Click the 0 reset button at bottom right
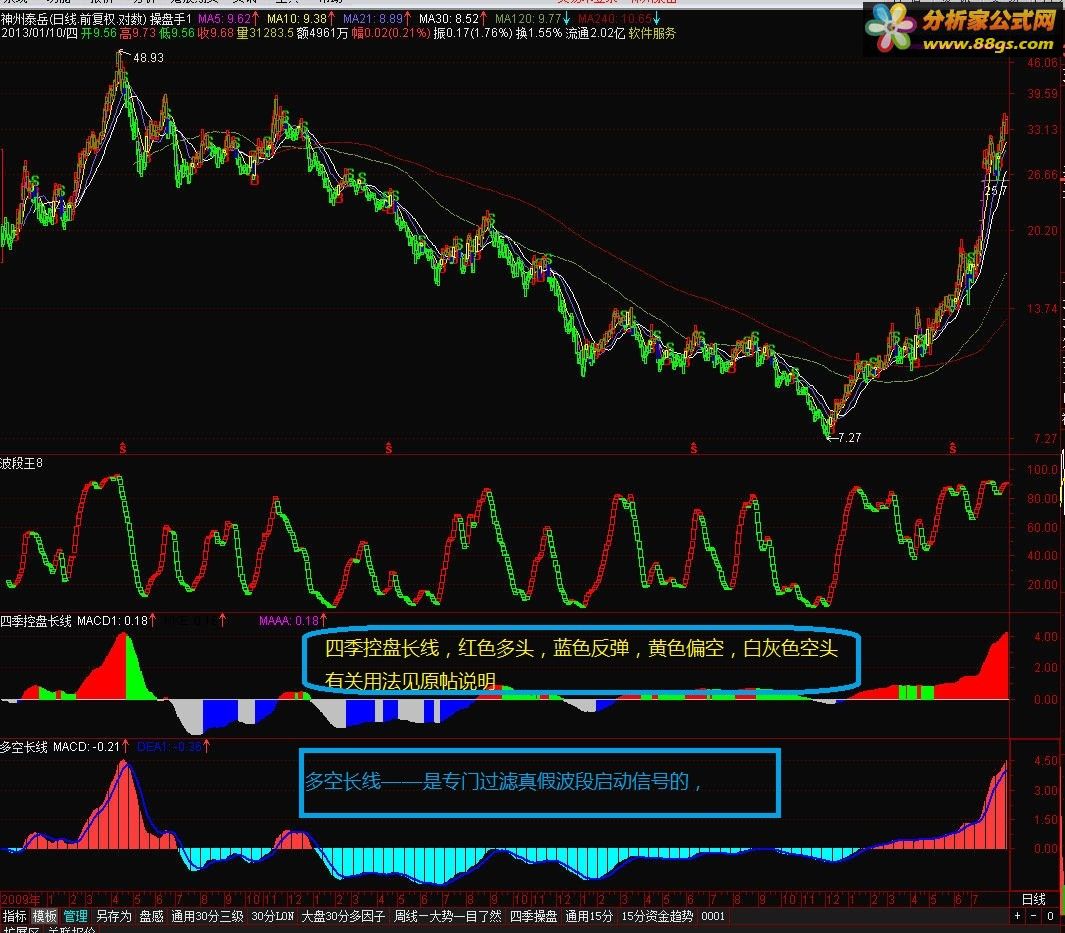The width and height of the screenshot is (1065, 933). pyautogui.click(x=1050, y=916)
